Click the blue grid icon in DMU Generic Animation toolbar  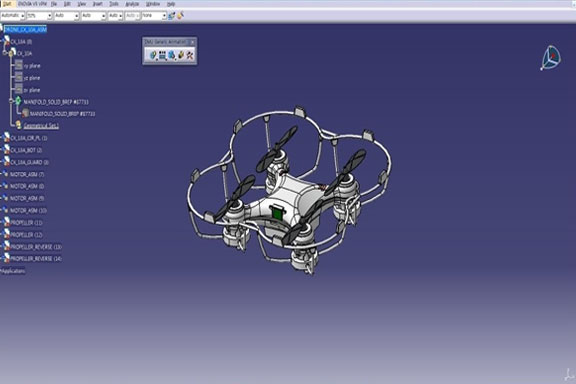(162, 55)
